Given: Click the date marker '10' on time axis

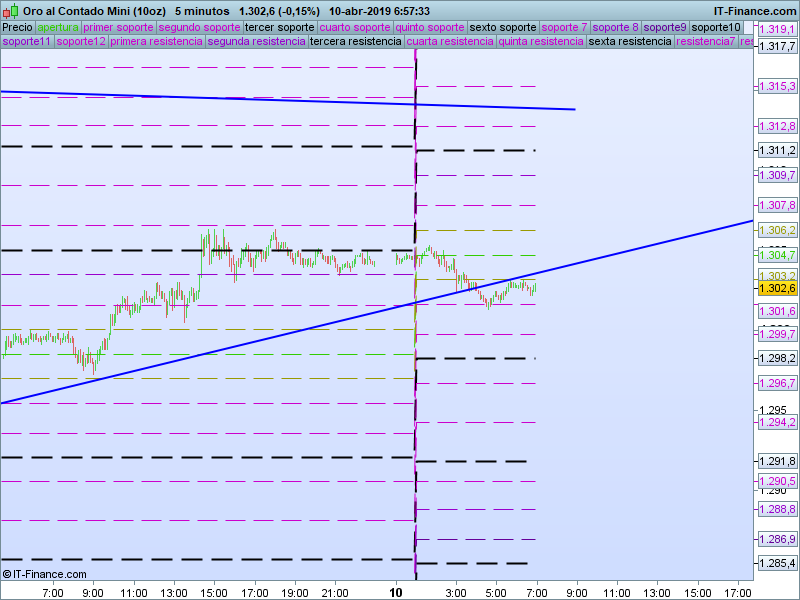Looking at the screenshot, I should coord(397,592).
